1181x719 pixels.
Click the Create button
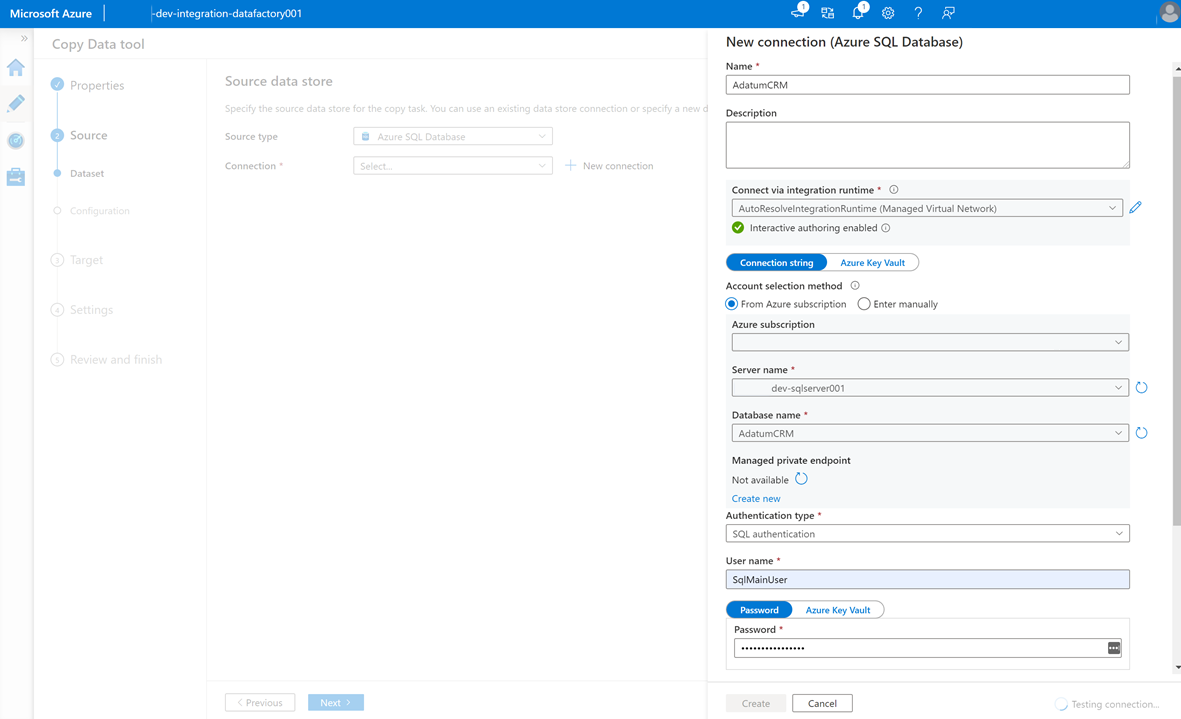coord(756,703)
